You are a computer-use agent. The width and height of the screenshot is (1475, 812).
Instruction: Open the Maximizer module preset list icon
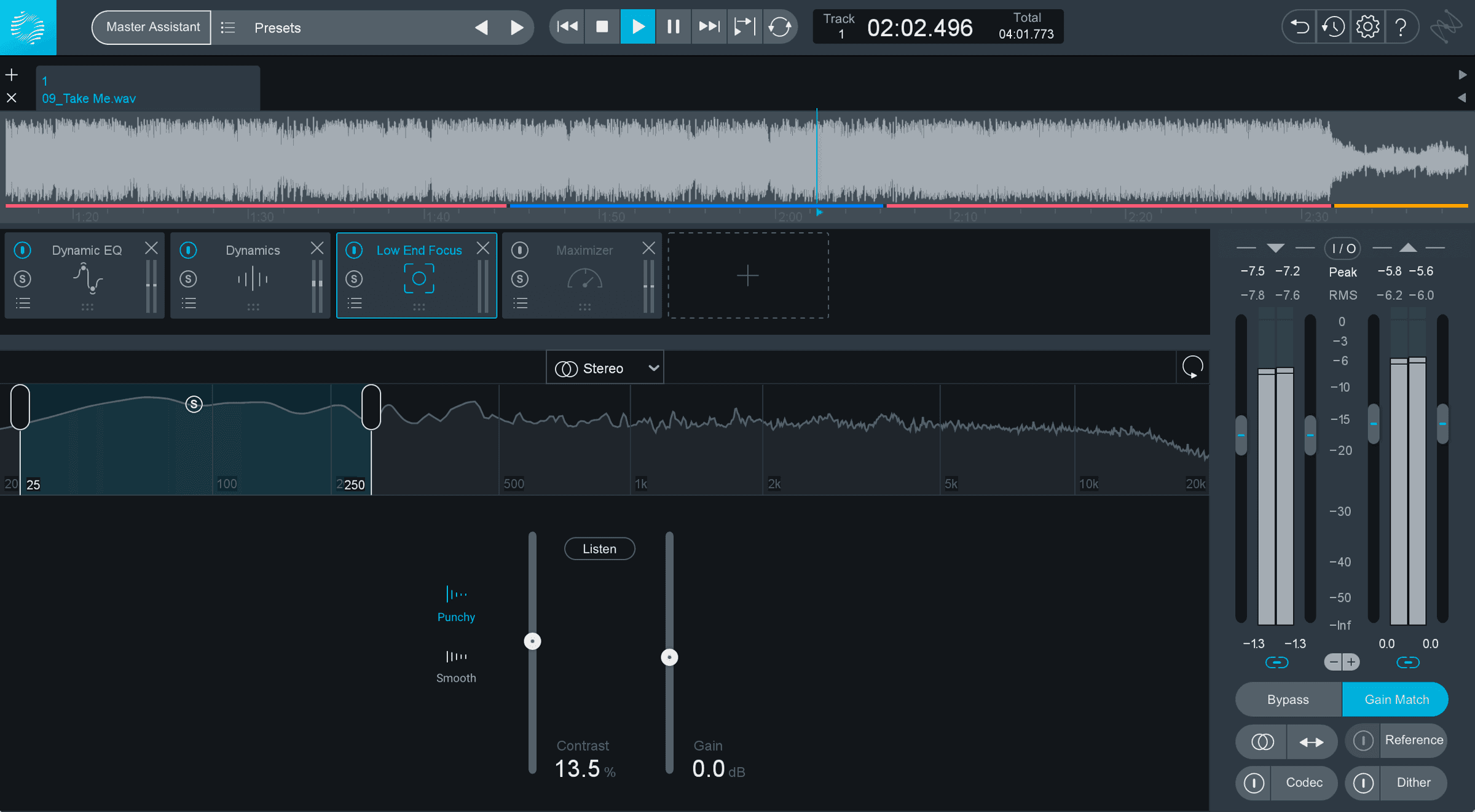521,303
